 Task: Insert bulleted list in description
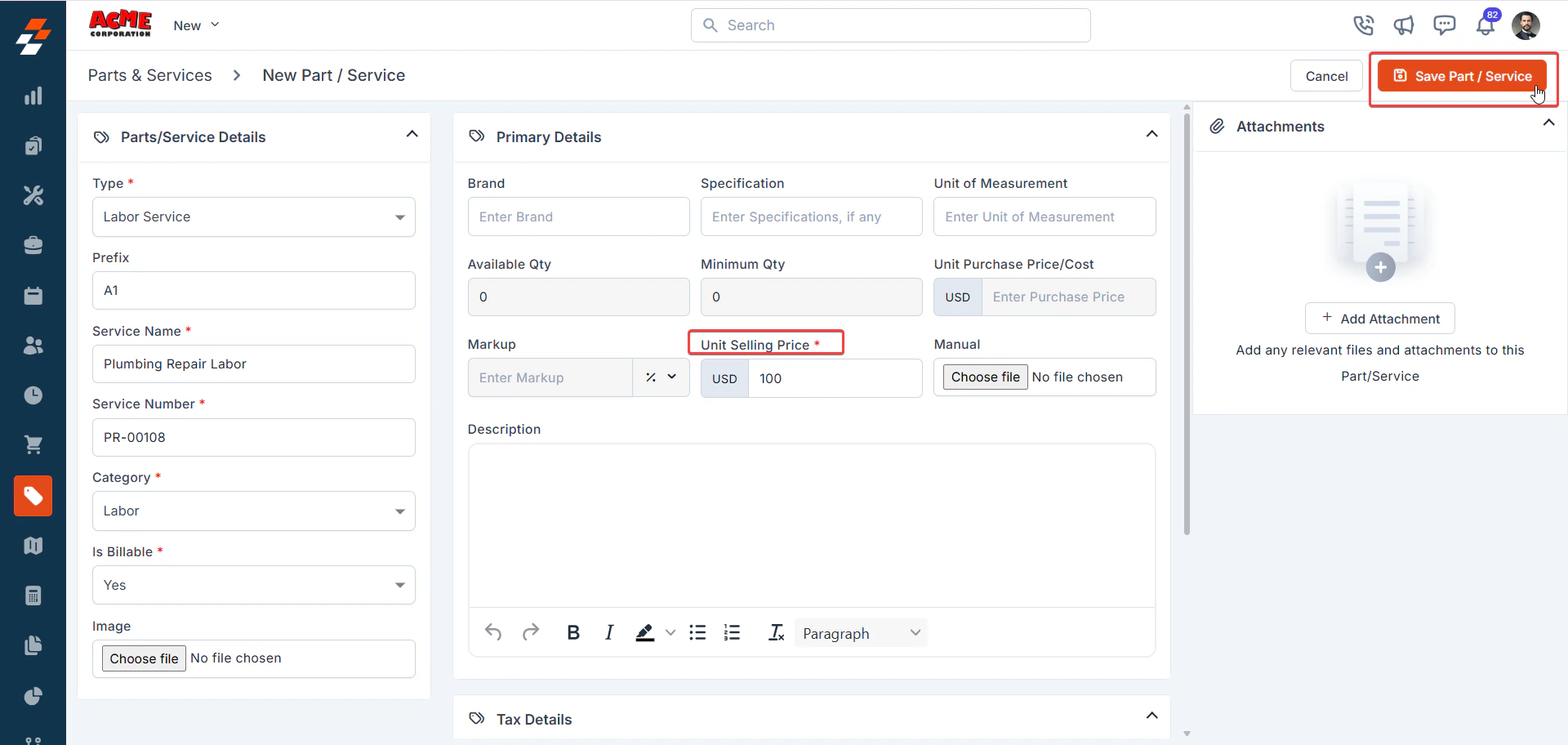[x=697, y=632]
